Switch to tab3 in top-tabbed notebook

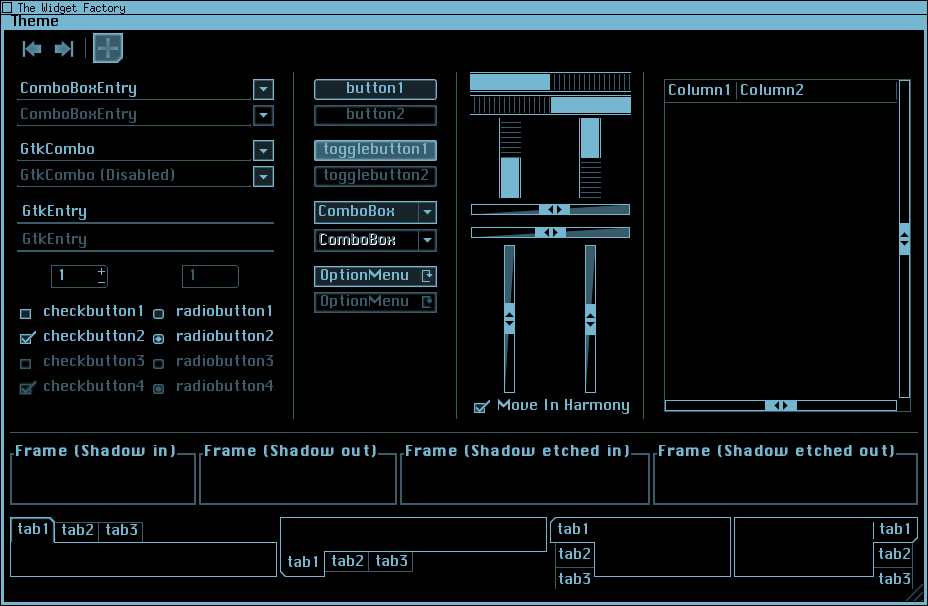click(121, 530)
